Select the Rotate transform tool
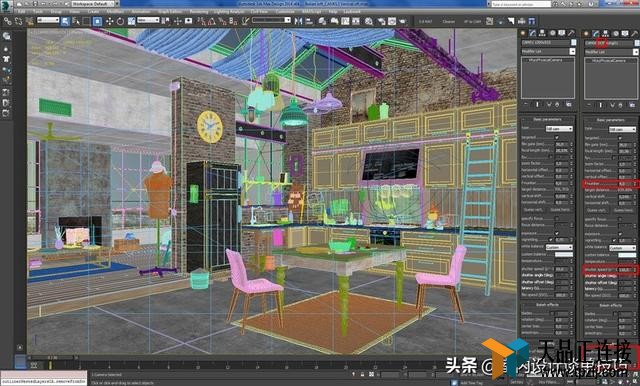The height and width of the screenshot is (386, 640). [x=120, y=21]
